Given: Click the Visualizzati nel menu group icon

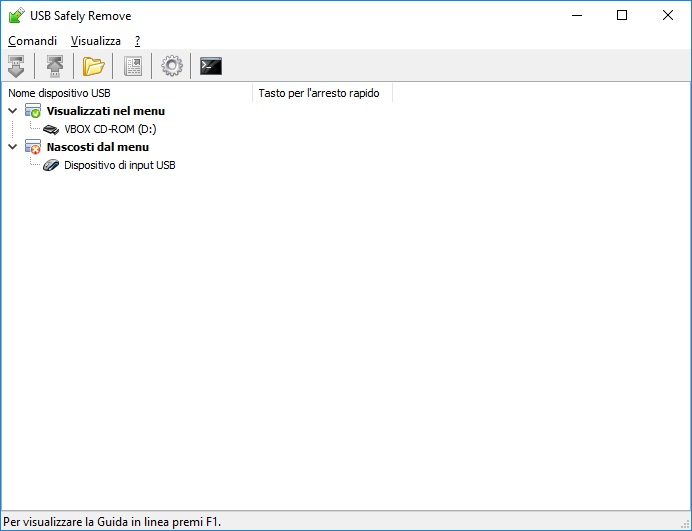Looking at the screenshot, I should click(33, 111).
